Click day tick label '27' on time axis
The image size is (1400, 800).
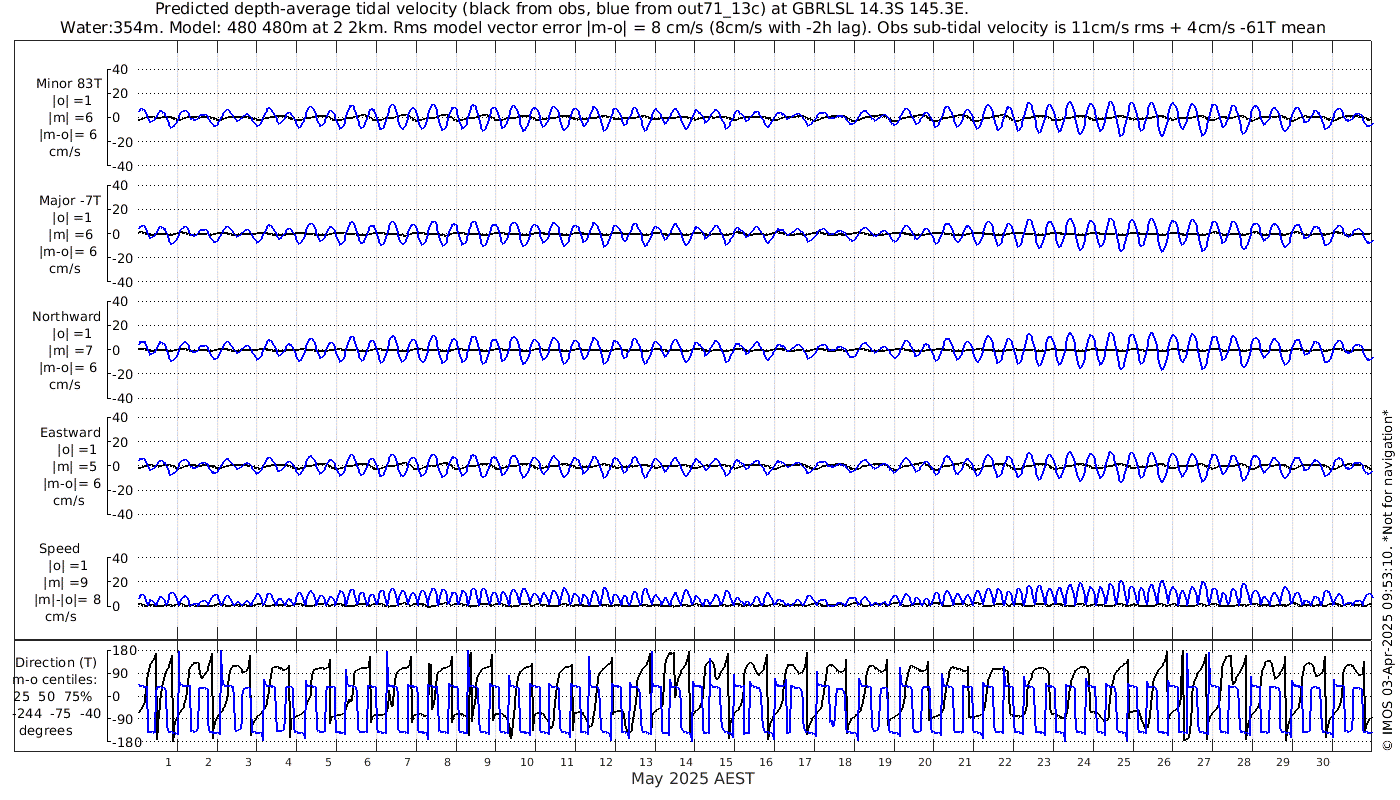click(x=1204, y=762)
